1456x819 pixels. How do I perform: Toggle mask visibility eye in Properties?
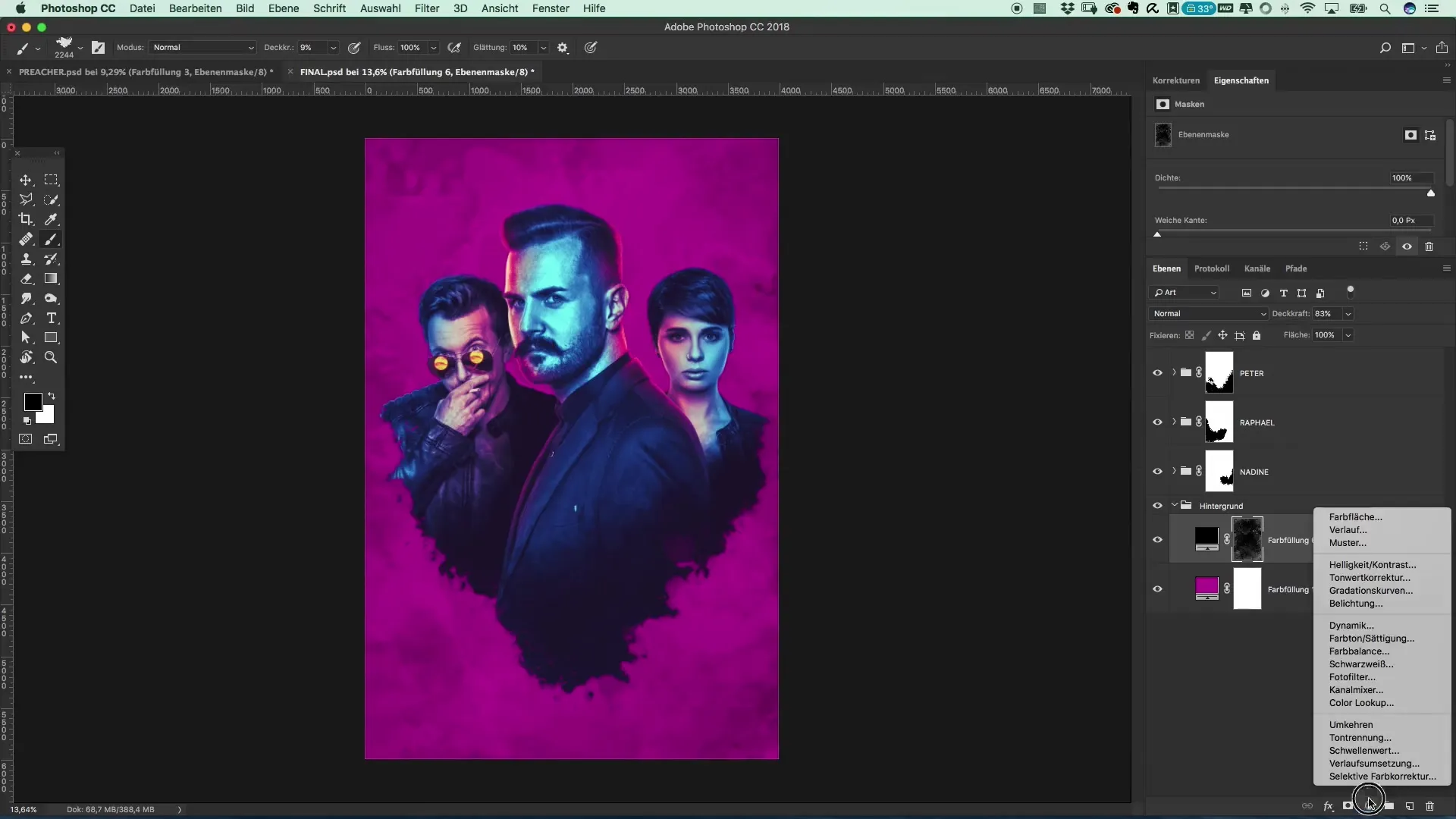1407,246
